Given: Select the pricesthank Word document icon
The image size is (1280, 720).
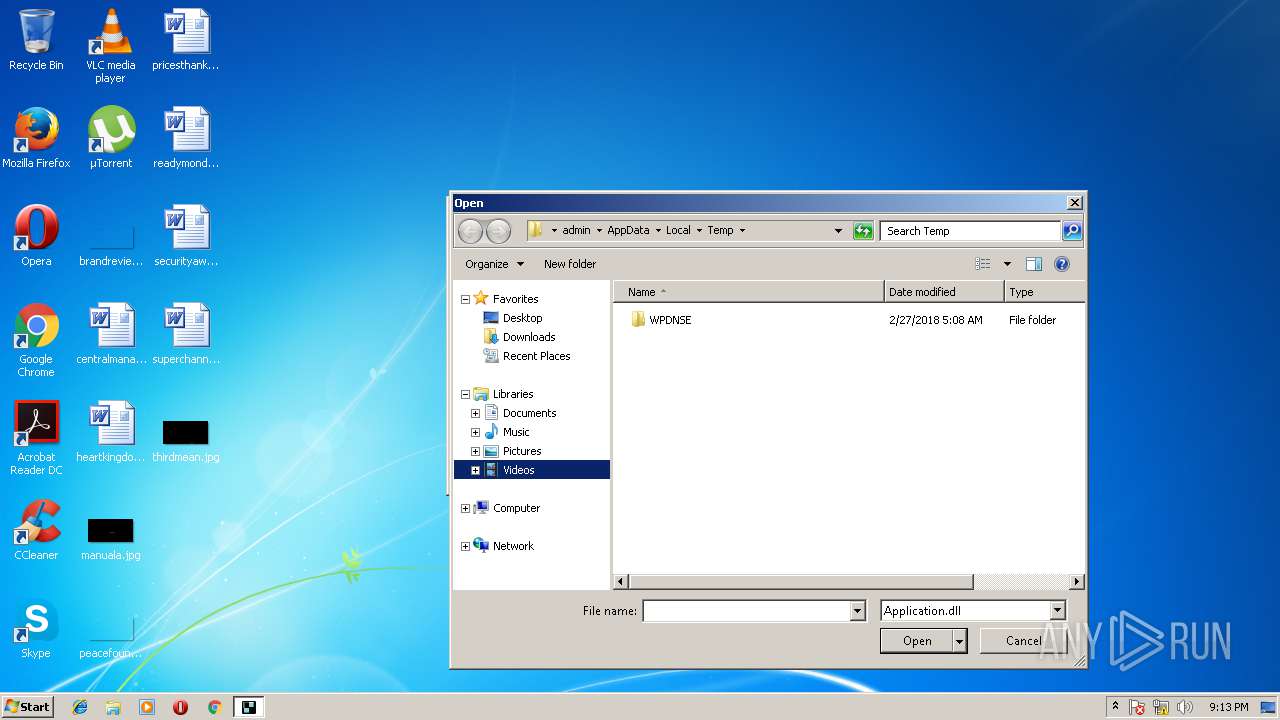Looking at the screenshot, I should [186, 40].
